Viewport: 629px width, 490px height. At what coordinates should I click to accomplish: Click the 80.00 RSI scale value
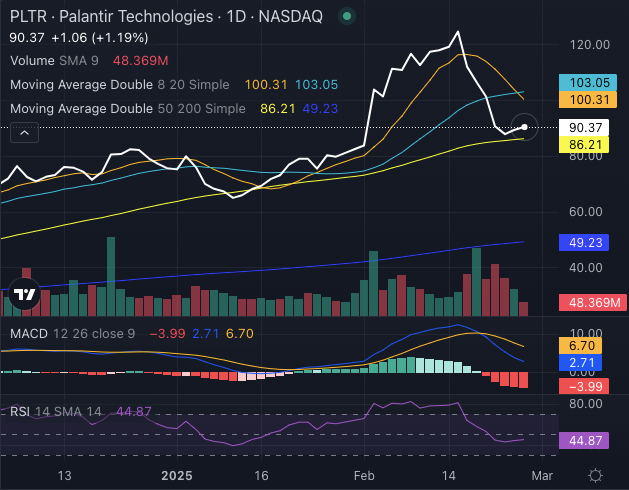click(x=586, y=404)
